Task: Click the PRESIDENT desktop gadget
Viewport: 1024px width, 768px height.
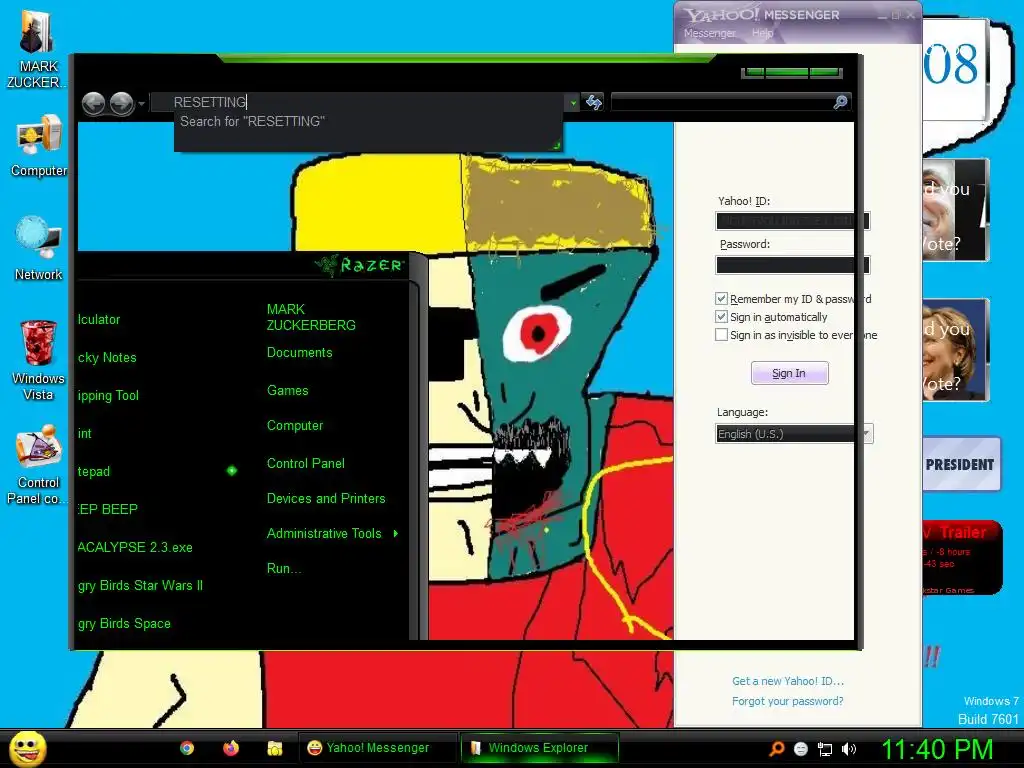Action: 961,464
